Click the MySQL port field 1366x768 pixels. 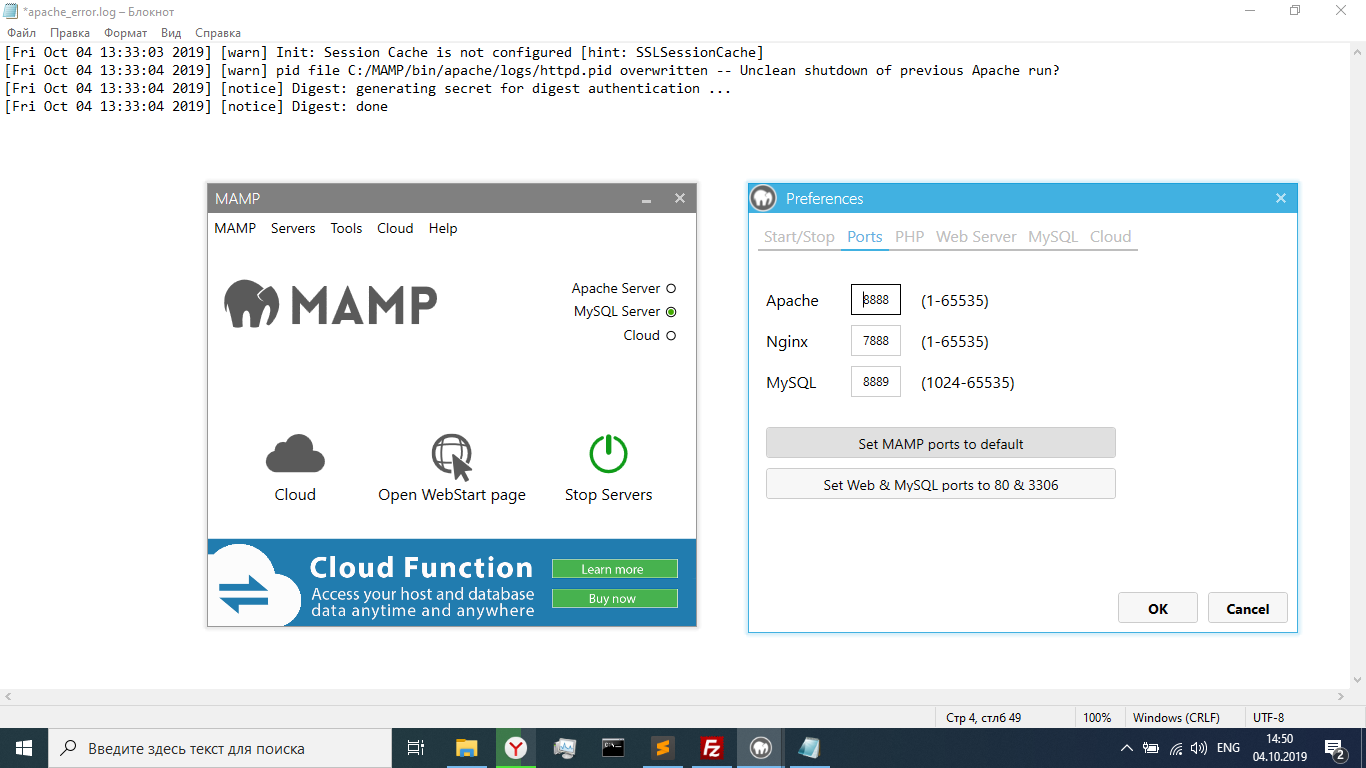click(x=876, y=382)
